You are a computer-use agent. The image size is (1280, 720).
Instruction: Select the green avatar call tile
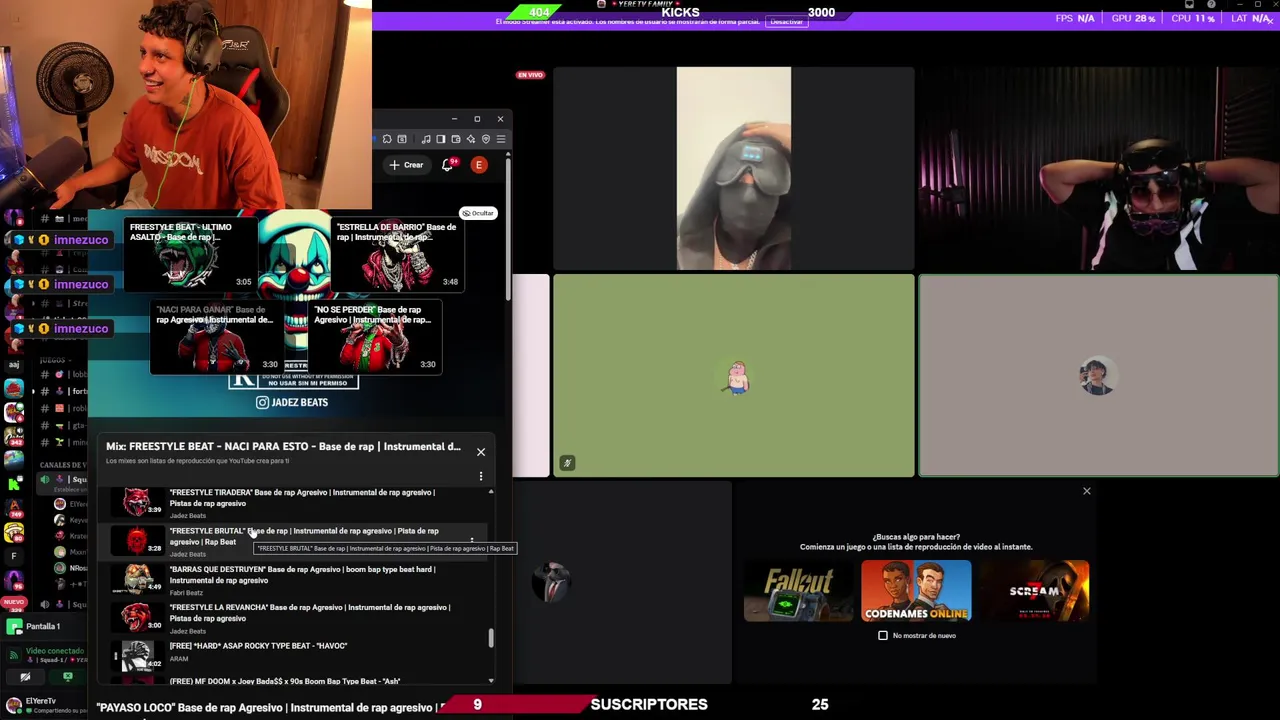coord(733,375)
